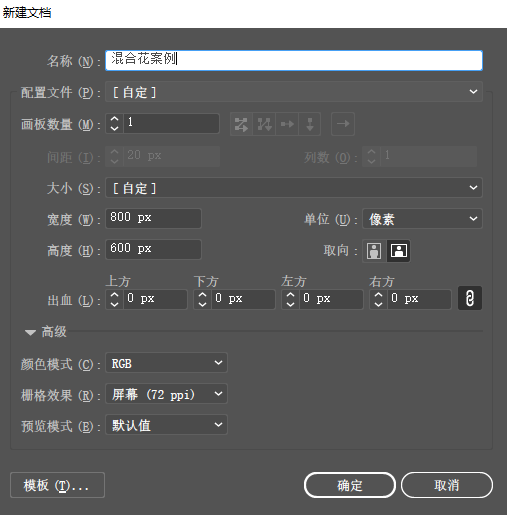The image size is (507, 515).
Task: Decrease the 右方 right bleed value
Action: 378,304
